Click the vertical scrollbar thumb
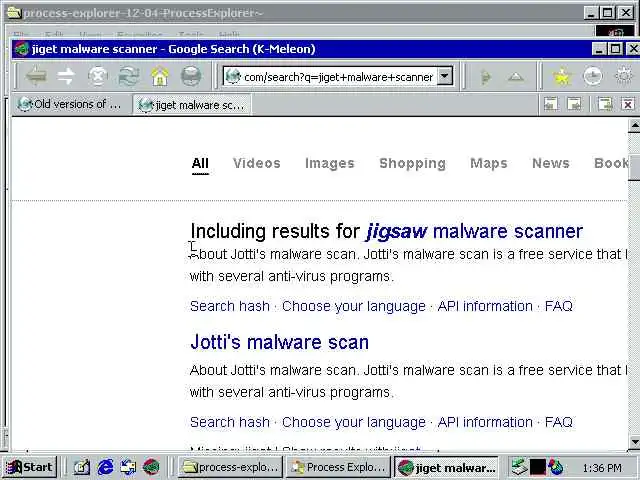 pyautogui.click(x=634, y=167)
